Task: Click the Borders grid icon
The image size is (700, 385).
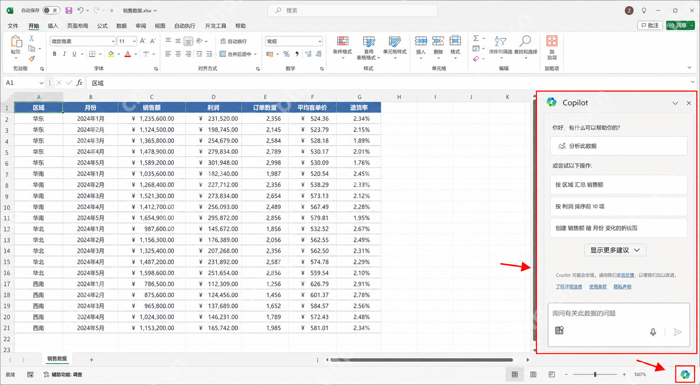Action: (x=92, y=54)
